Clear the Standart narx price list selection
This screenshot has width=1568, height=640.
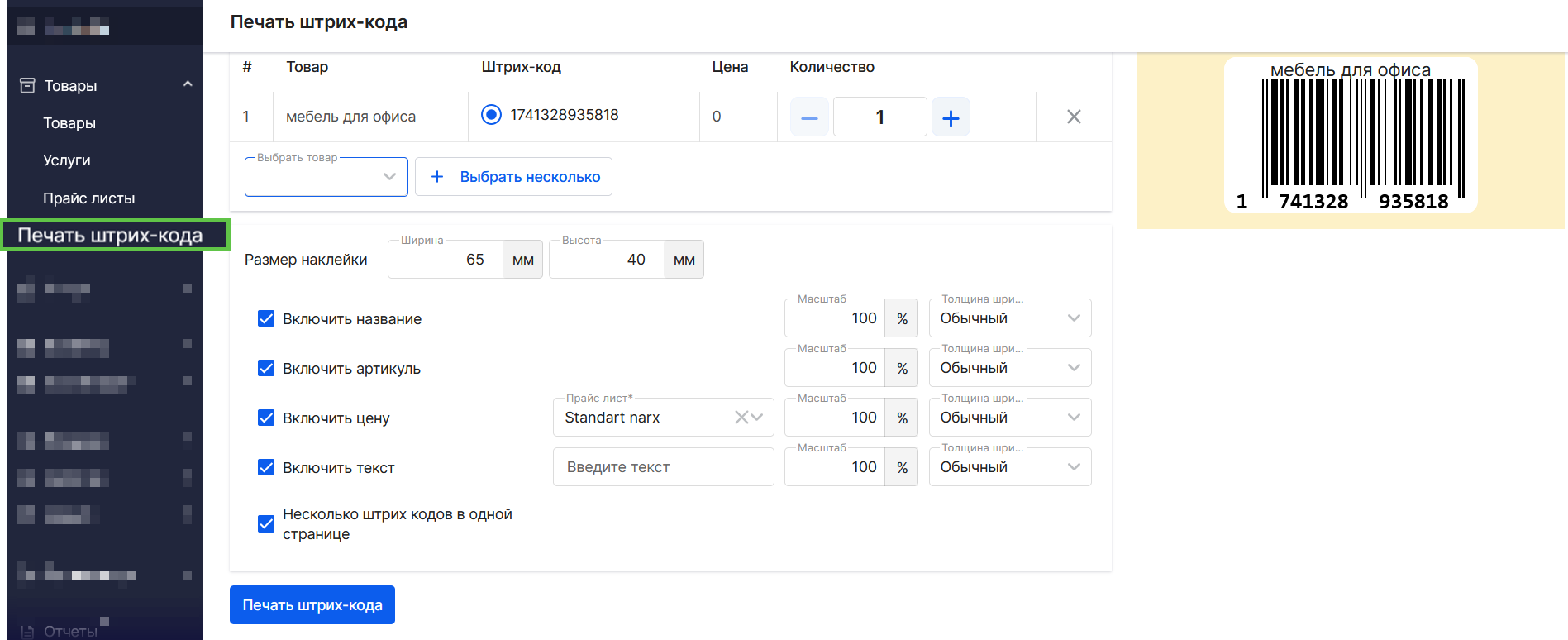pos(741,418)
